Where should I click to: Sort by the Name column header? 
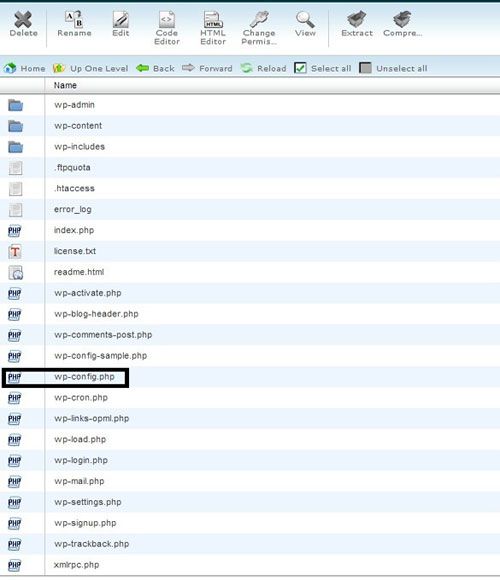pyautogui.click(x=65, y=85)
